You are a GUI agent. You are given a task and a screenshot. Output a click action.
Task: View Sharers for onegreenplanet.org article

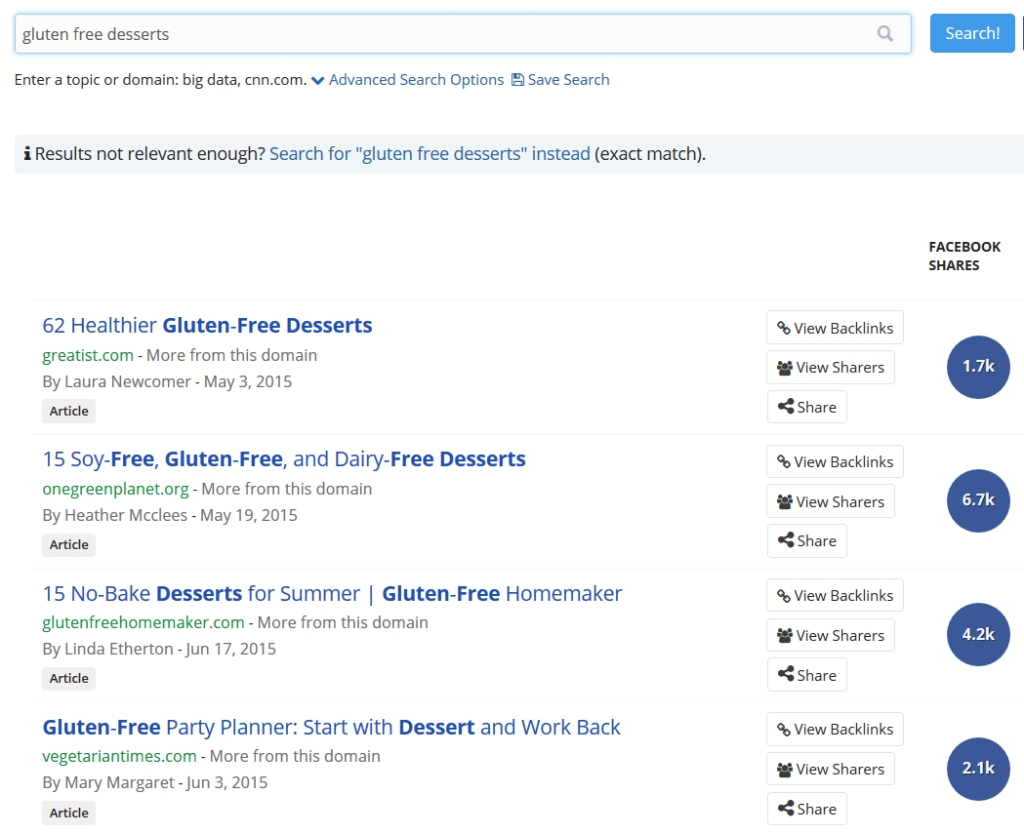830,502
